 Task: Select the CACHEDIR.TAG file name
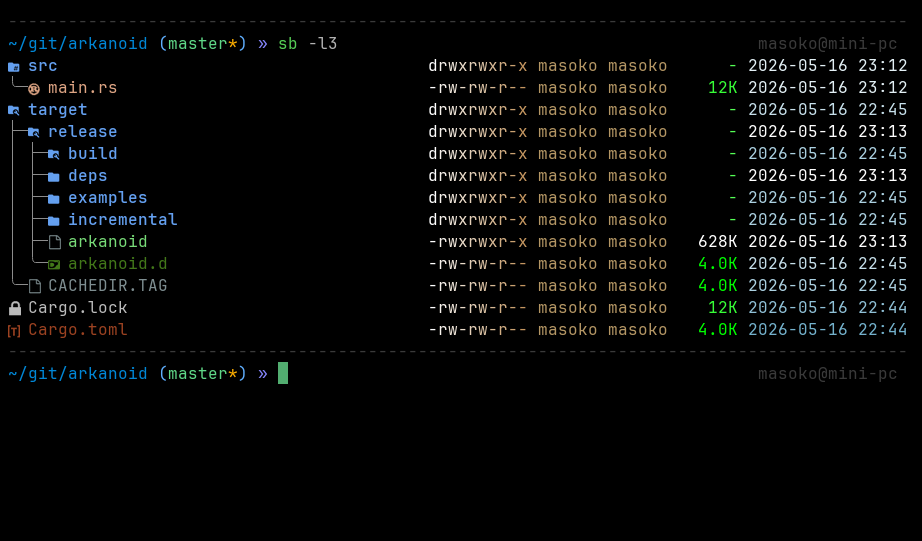coord(108,285)
